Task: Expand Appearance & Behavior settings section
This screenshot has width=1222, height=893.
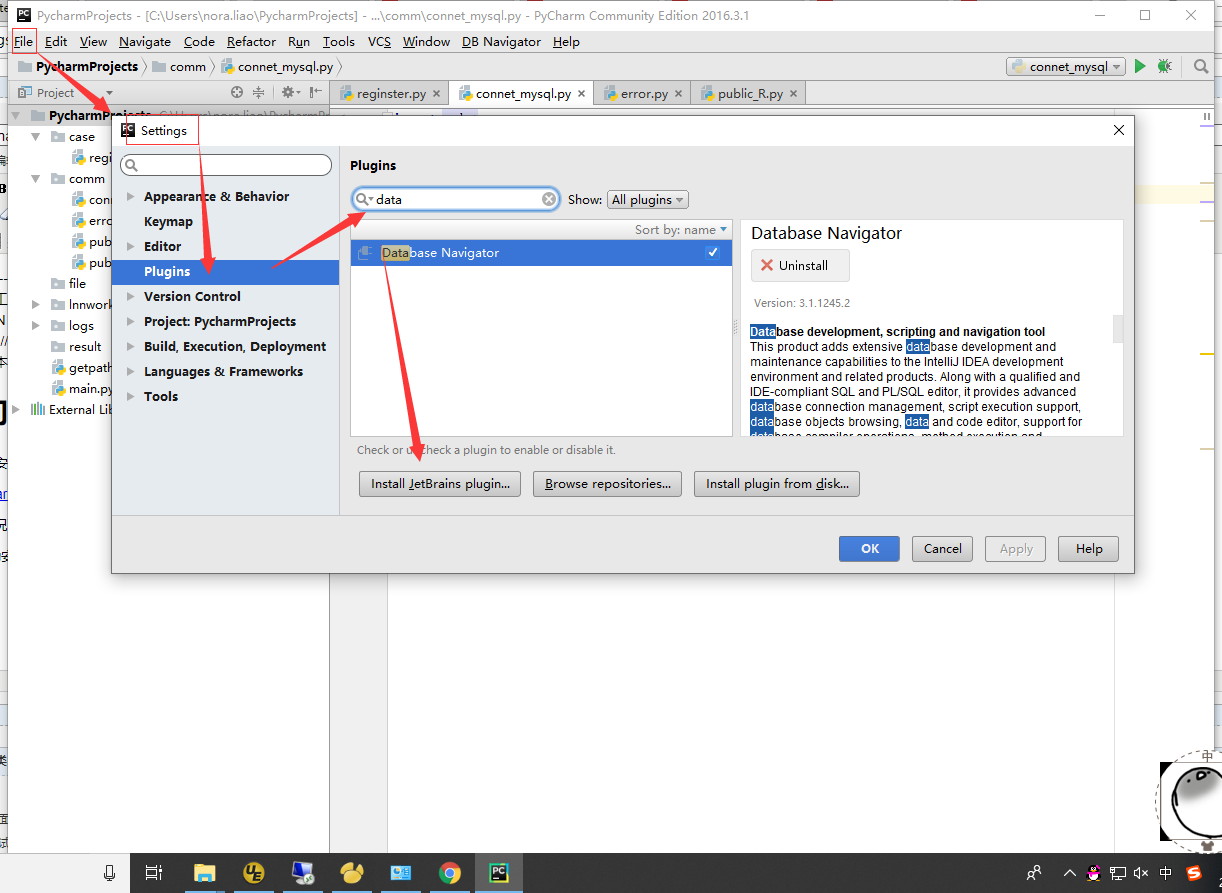Action: click(x=130, y=196)
